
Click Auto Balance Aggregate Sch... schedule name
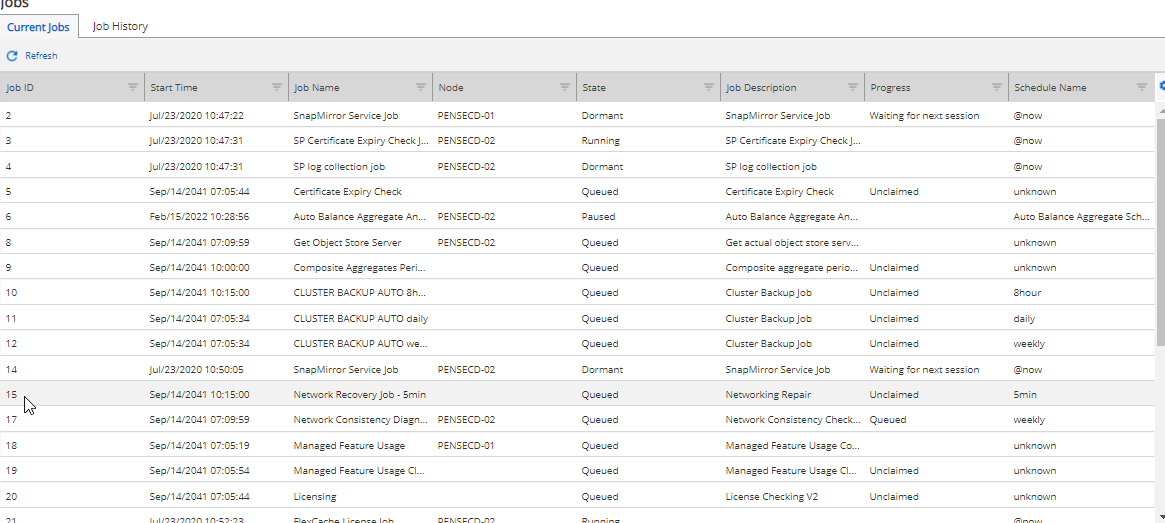[1083, 217]
